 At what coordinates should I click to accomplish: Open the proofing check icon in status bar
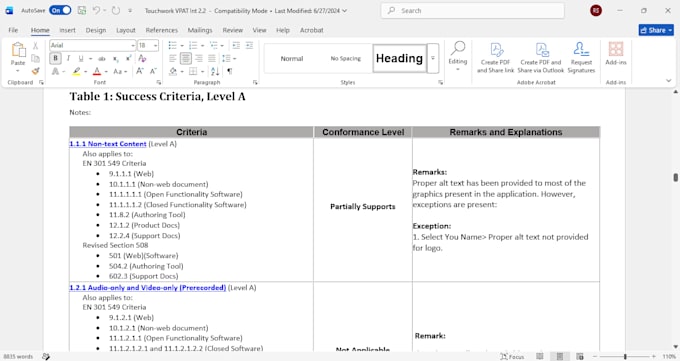[46, 356]
